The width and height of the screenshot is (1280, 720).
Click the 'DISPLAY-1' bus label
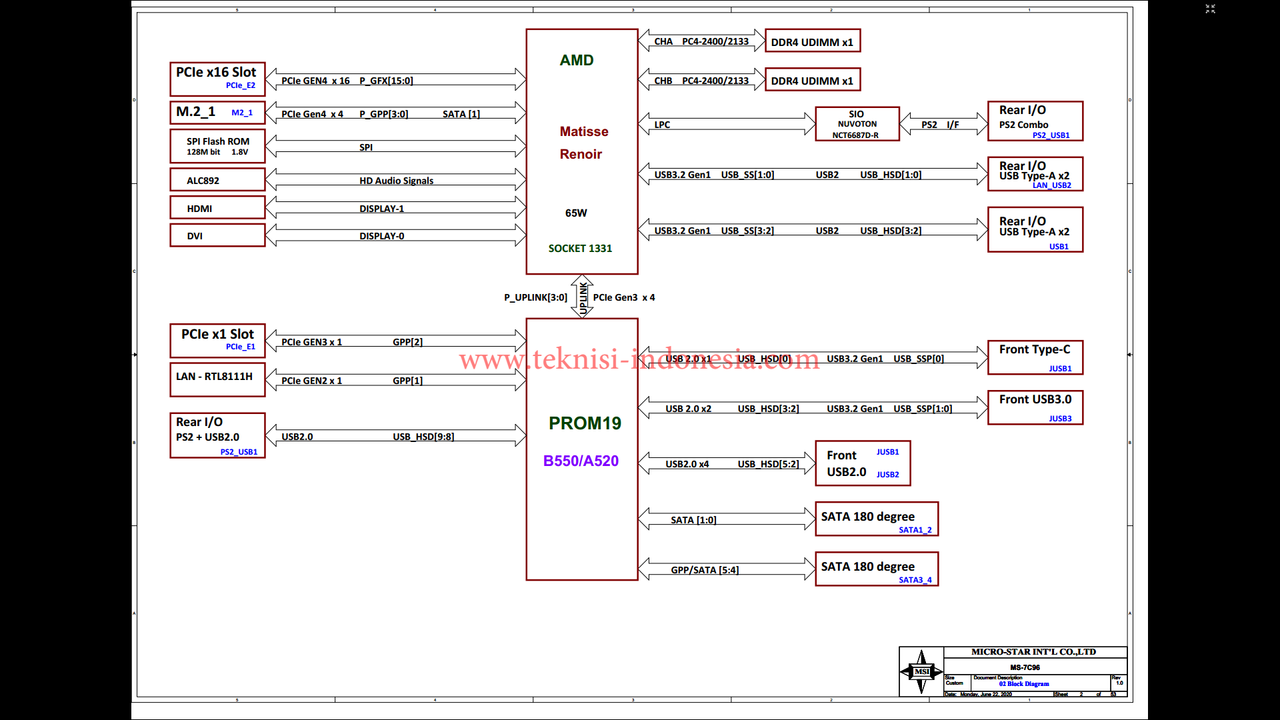point(382,208)
